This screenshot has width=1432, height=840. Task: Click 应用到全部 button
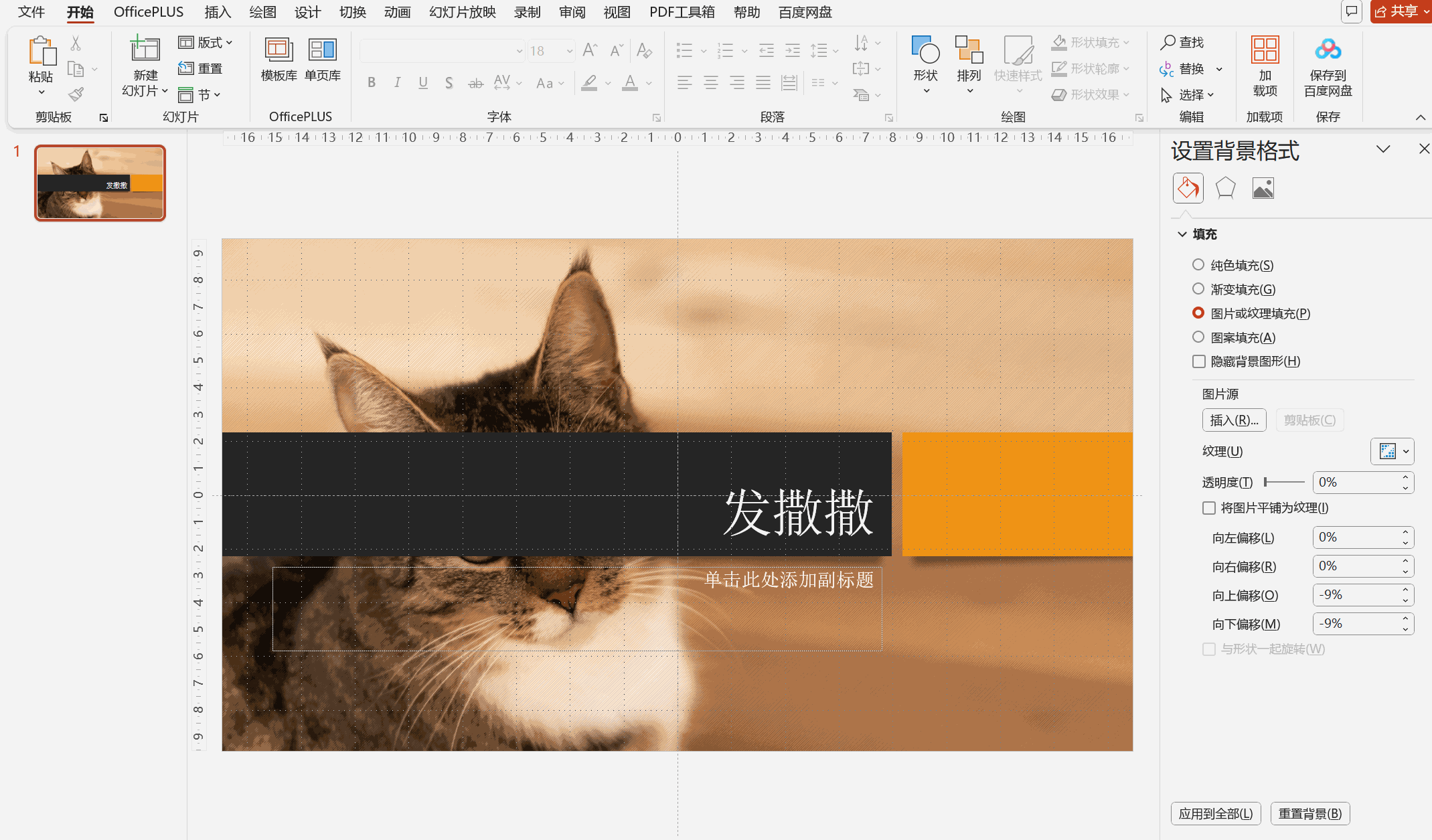click(1215, 813)
